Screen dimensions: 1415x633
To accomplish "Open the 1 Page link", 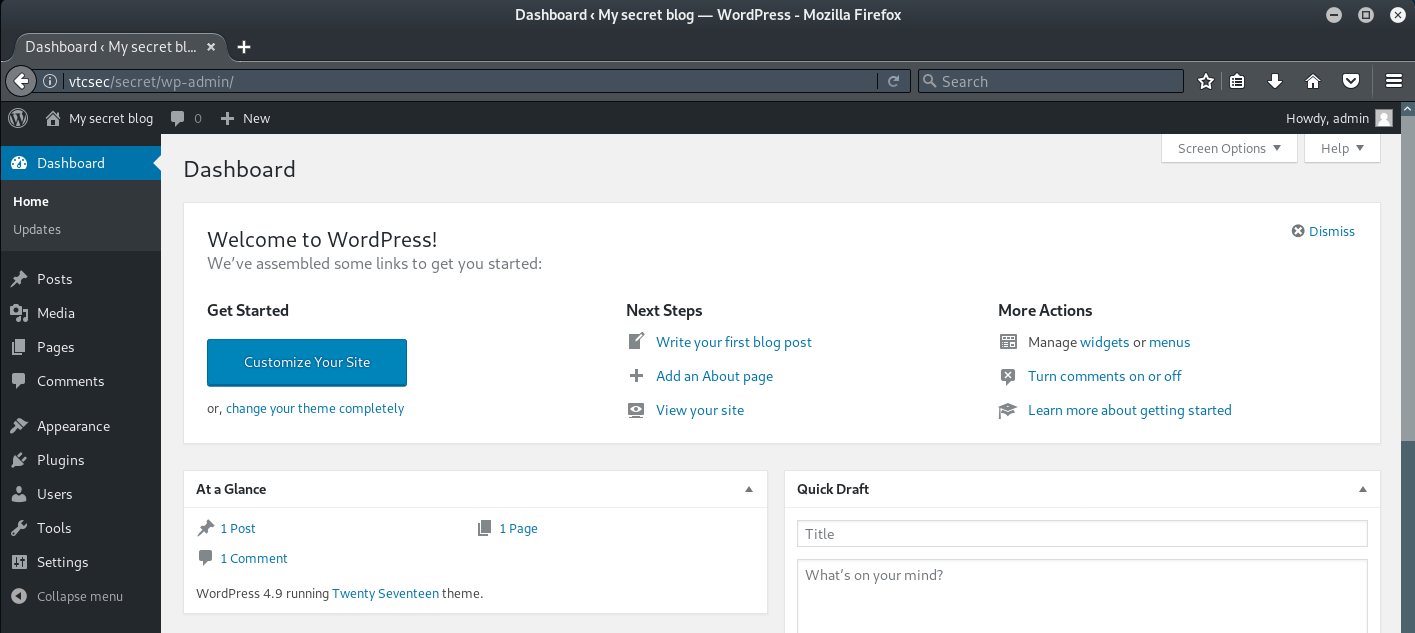I will [x=518, y=528].
